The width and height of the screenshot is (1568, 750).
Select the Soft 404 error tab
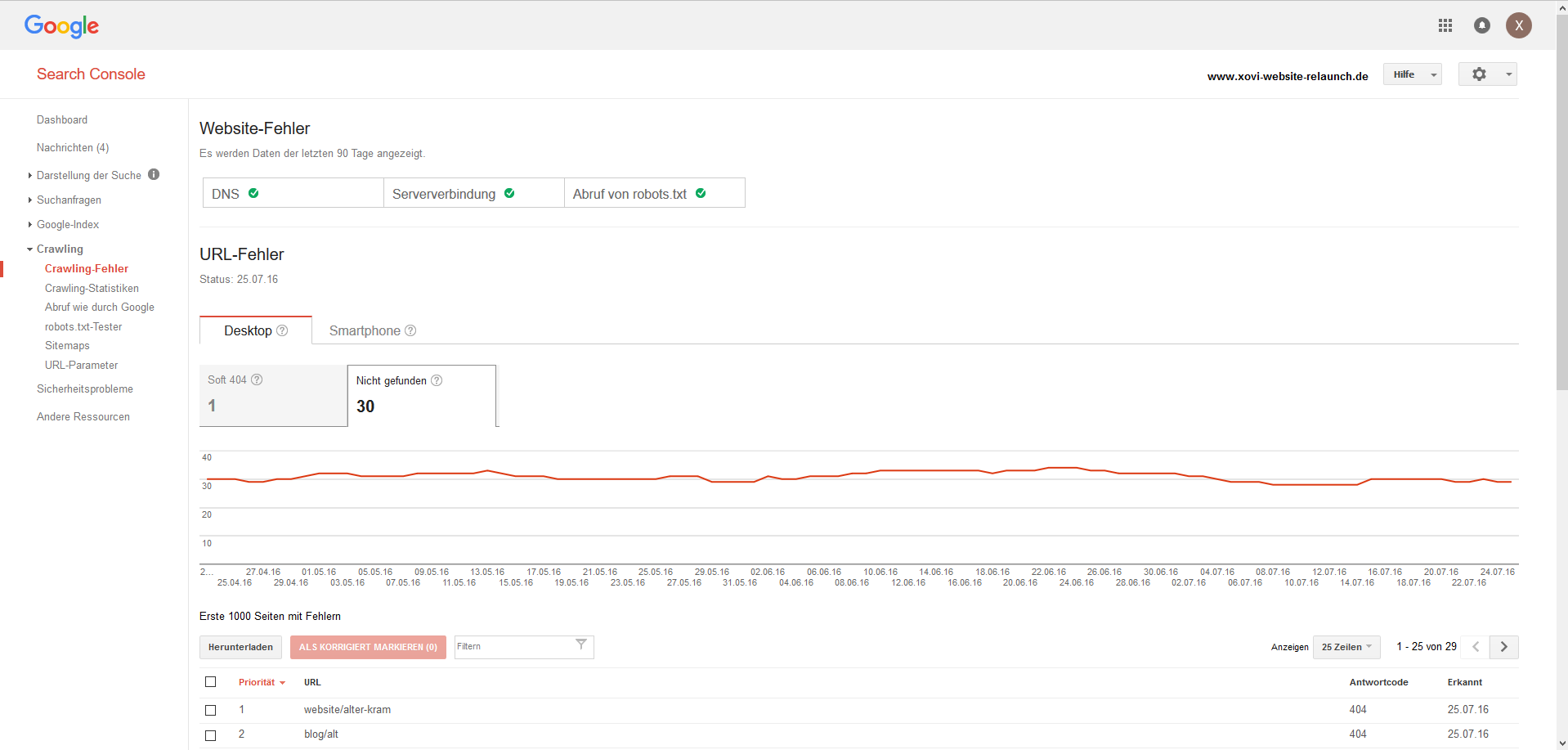(273, 395)
